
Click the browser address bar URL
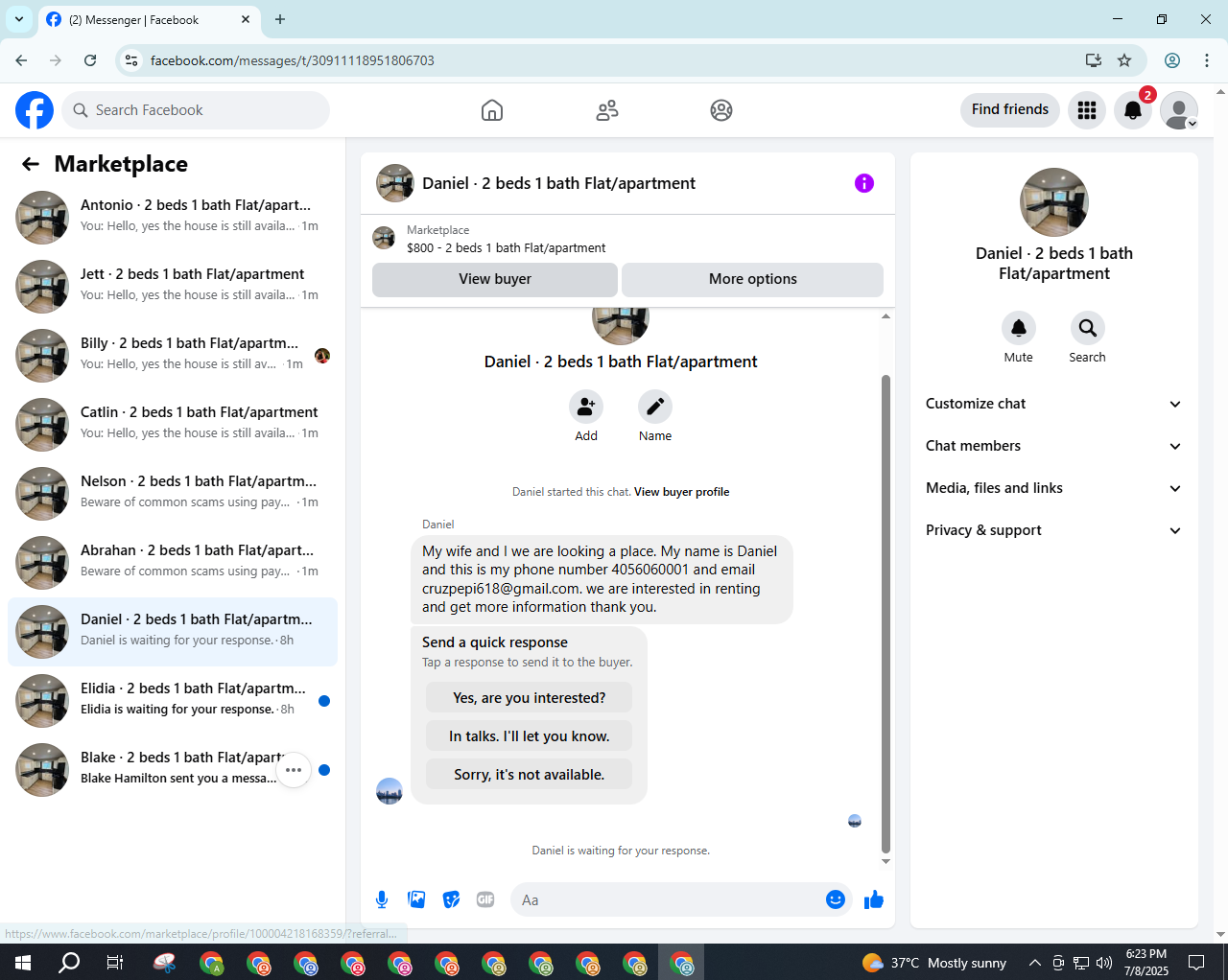292,60
